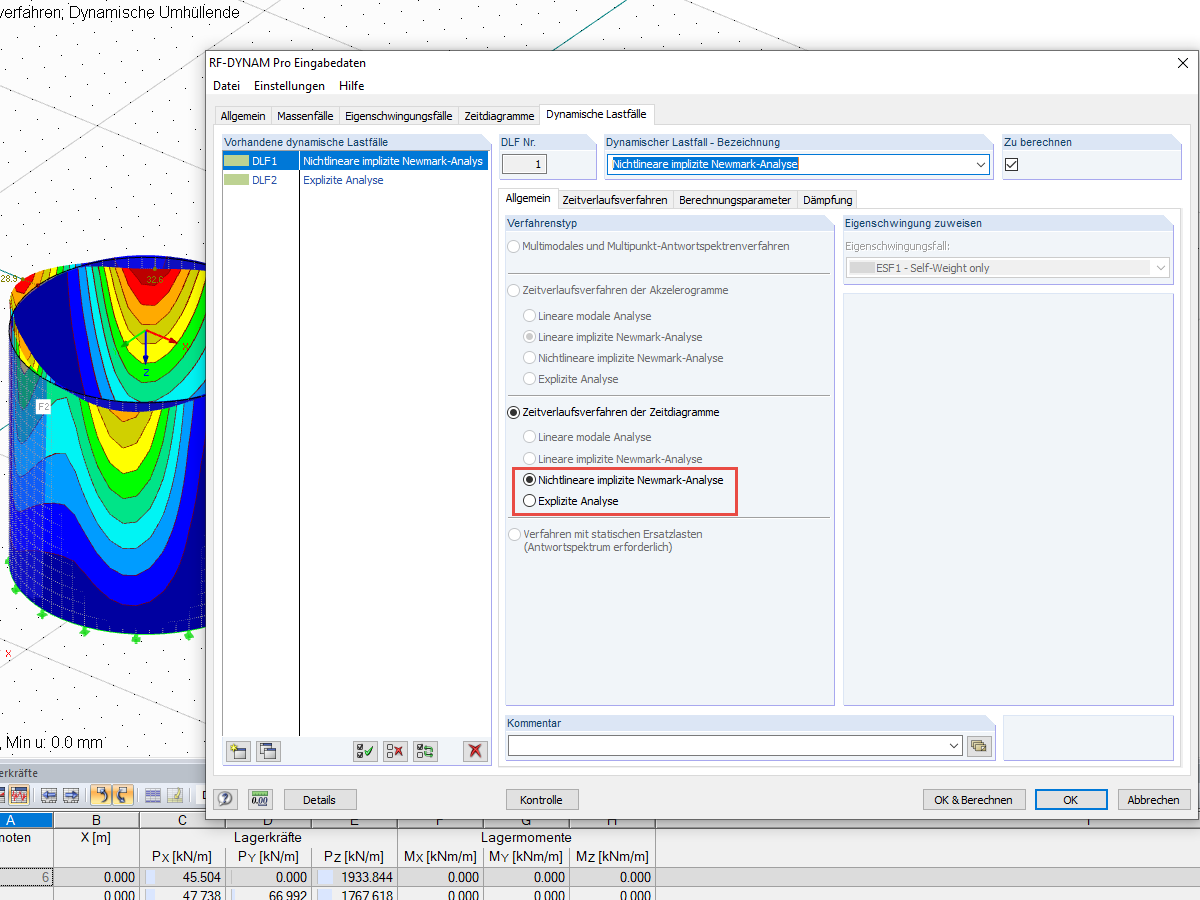Open the Dämpfung sub-tab
Image resolution: width=1200 pixels, height=900 pixels.
click(827, 200)
